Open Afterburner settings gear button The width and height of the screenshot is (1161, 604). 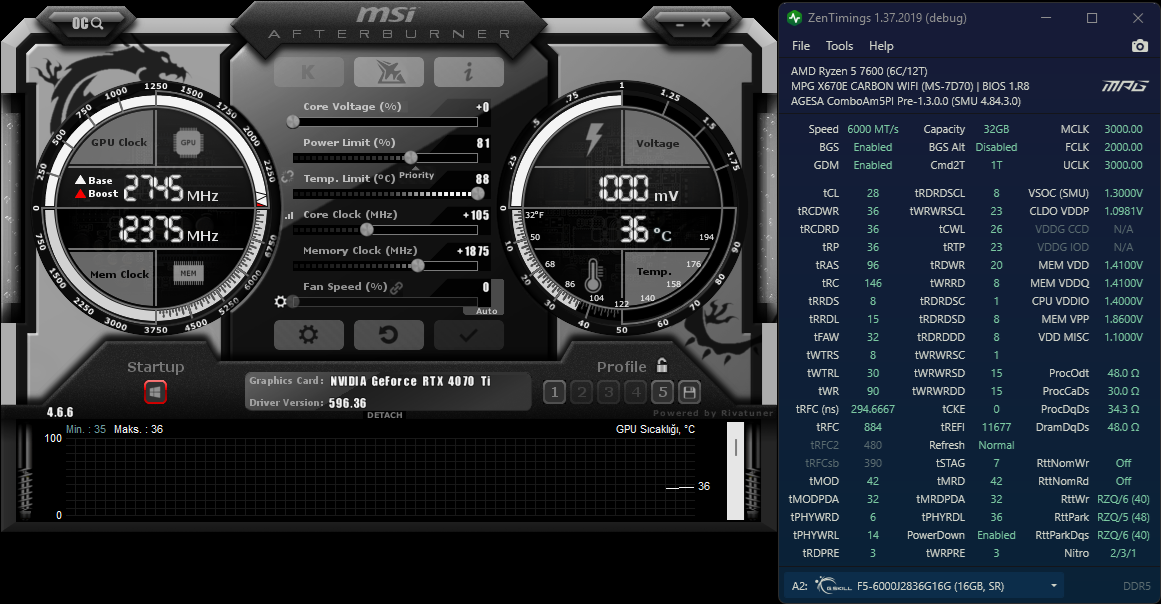(309, 335)
